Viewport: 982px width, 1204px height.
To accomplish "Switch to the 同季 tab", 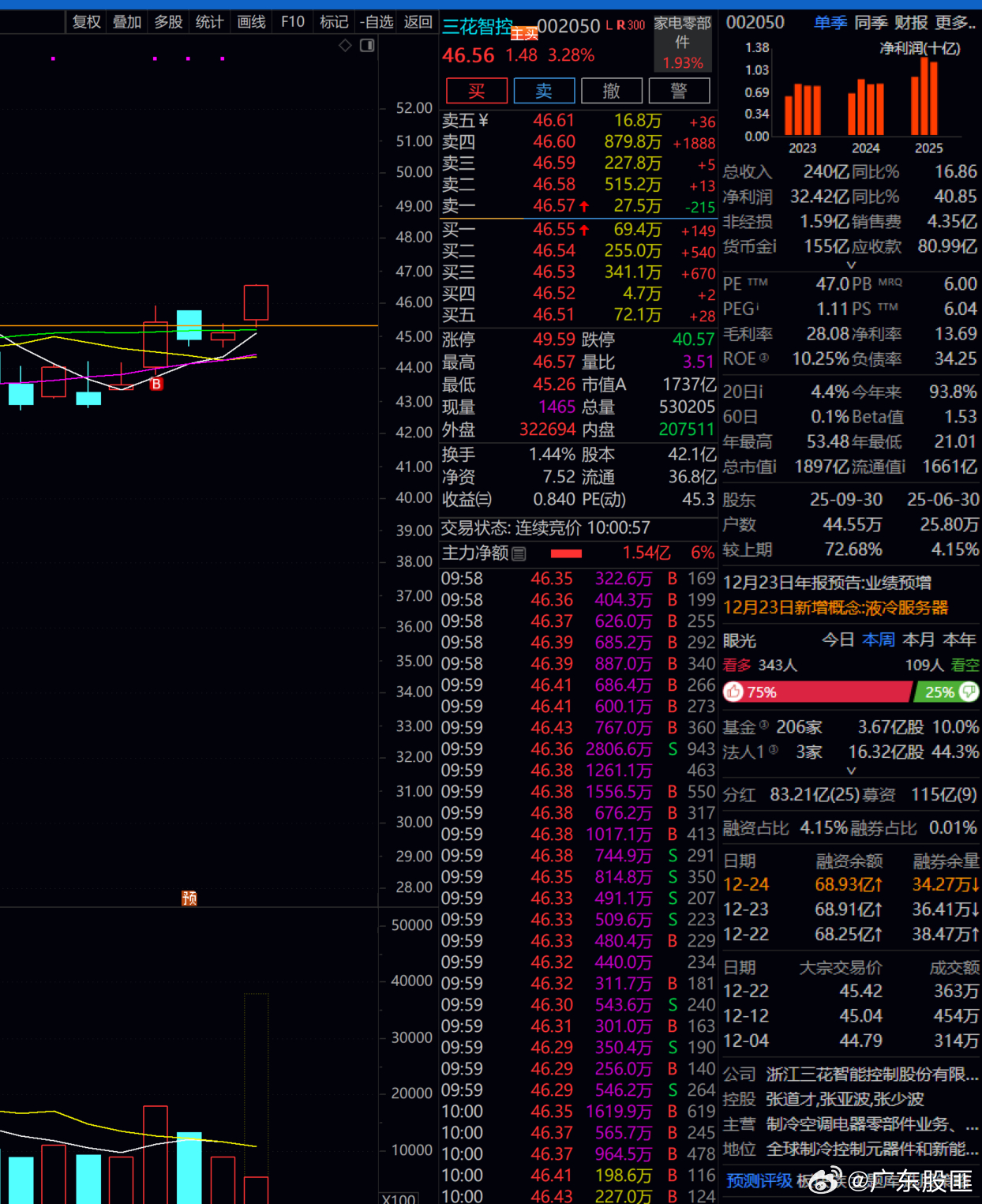I will [871, 23].
